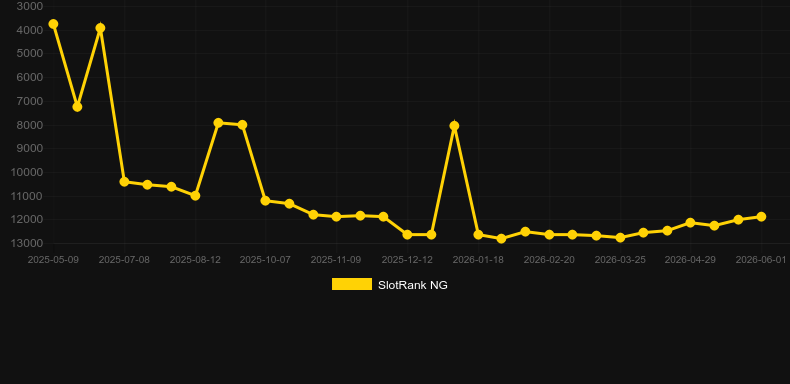Click the x-axis label 2026-06-01
The height and width of the screenshot is (384, 790).
761,260
